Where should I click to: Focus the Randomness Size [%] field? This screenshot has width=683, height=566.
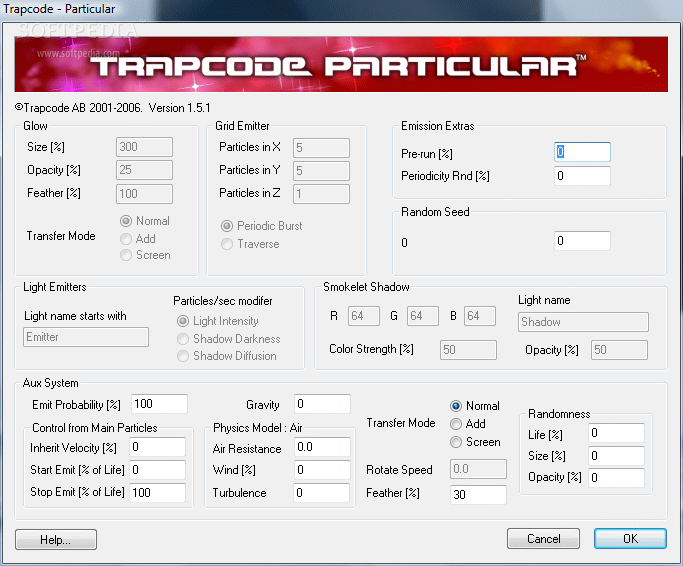coord(616,456)
